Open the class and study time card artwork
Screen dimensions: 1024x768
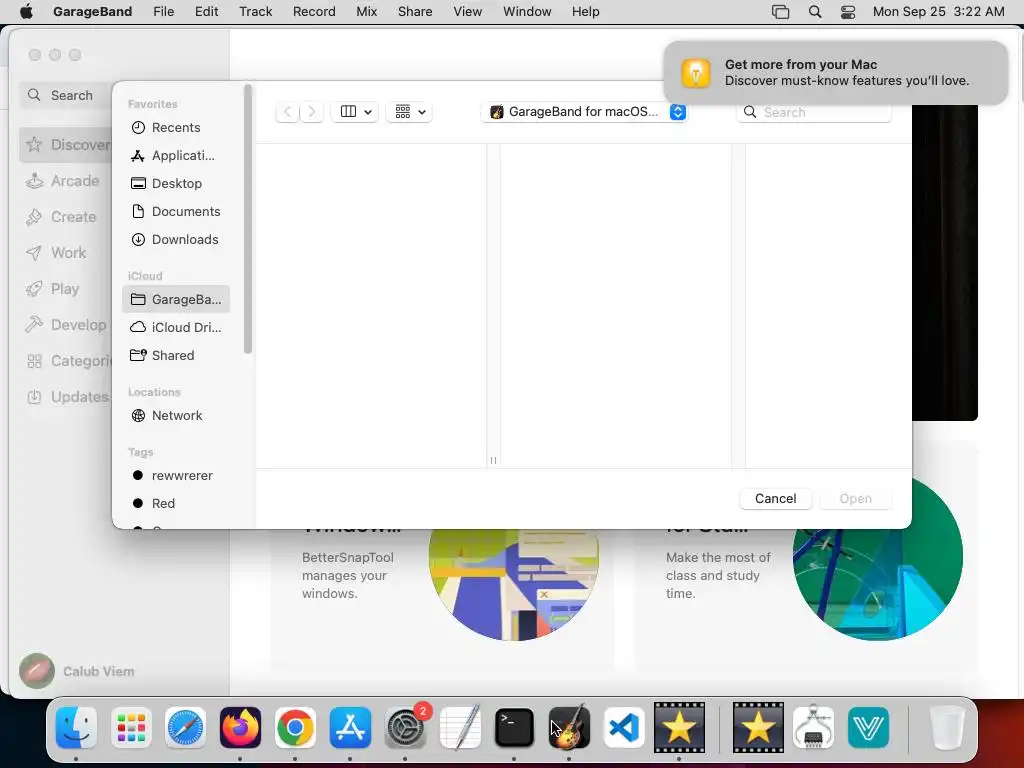coord(877,564)
